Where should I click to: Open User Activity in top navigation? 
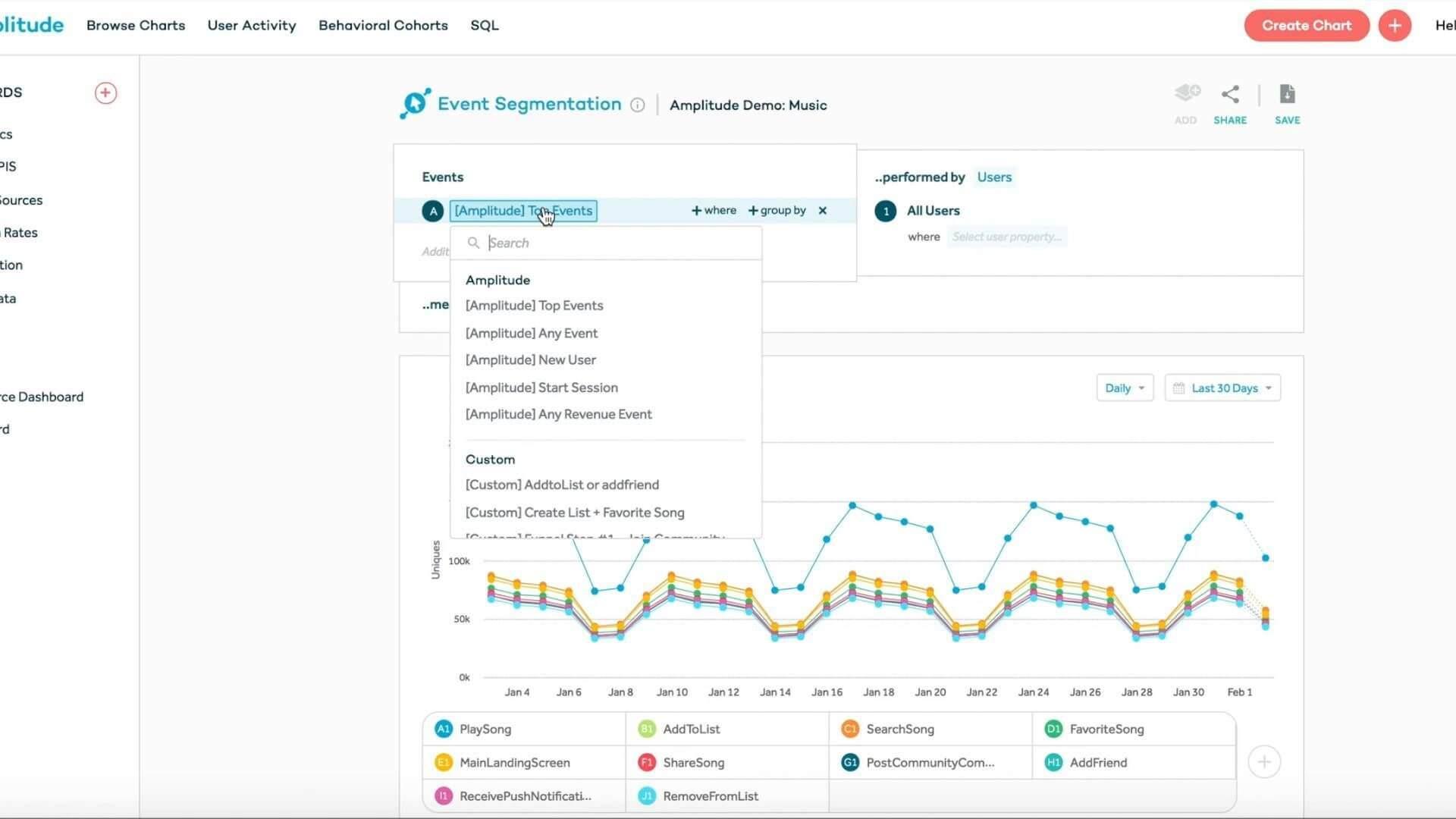pyautogui.click(x=252, y=26)
